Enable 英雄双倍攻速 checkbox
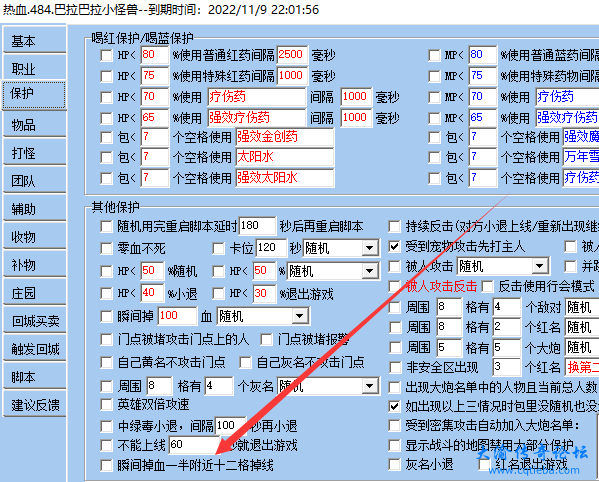This screenshot has height=482, width=599. point(106,404)
